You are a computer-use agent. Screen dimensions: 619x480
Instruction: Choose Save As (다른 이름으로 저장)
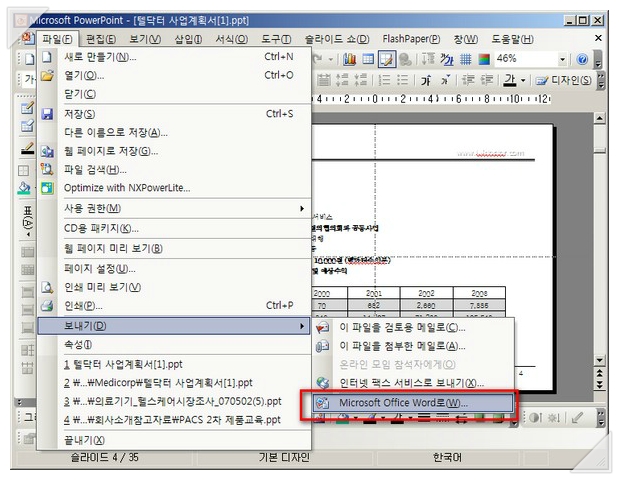[174, 132]
